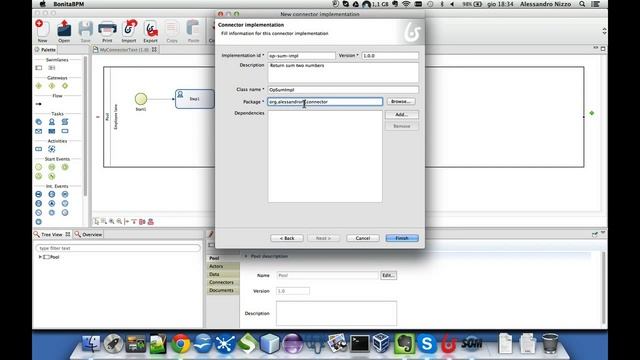Open the Data properties tab

222,274
